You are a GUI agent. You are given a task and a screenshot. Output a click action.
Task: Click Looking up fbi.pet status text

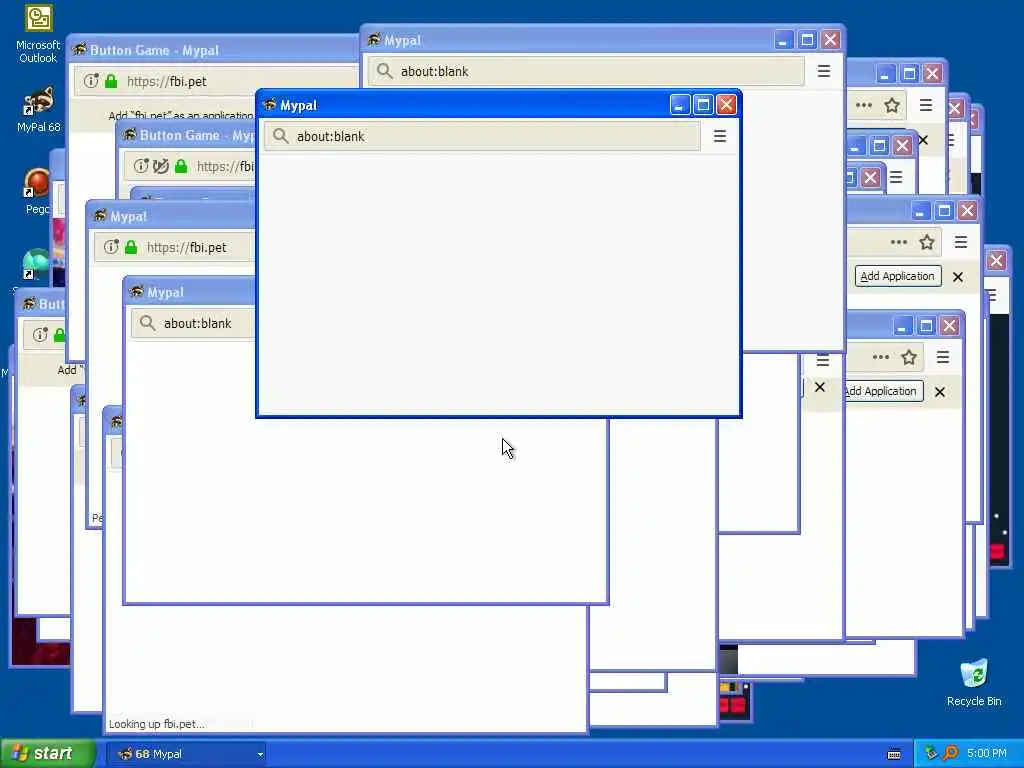[157, 724]
